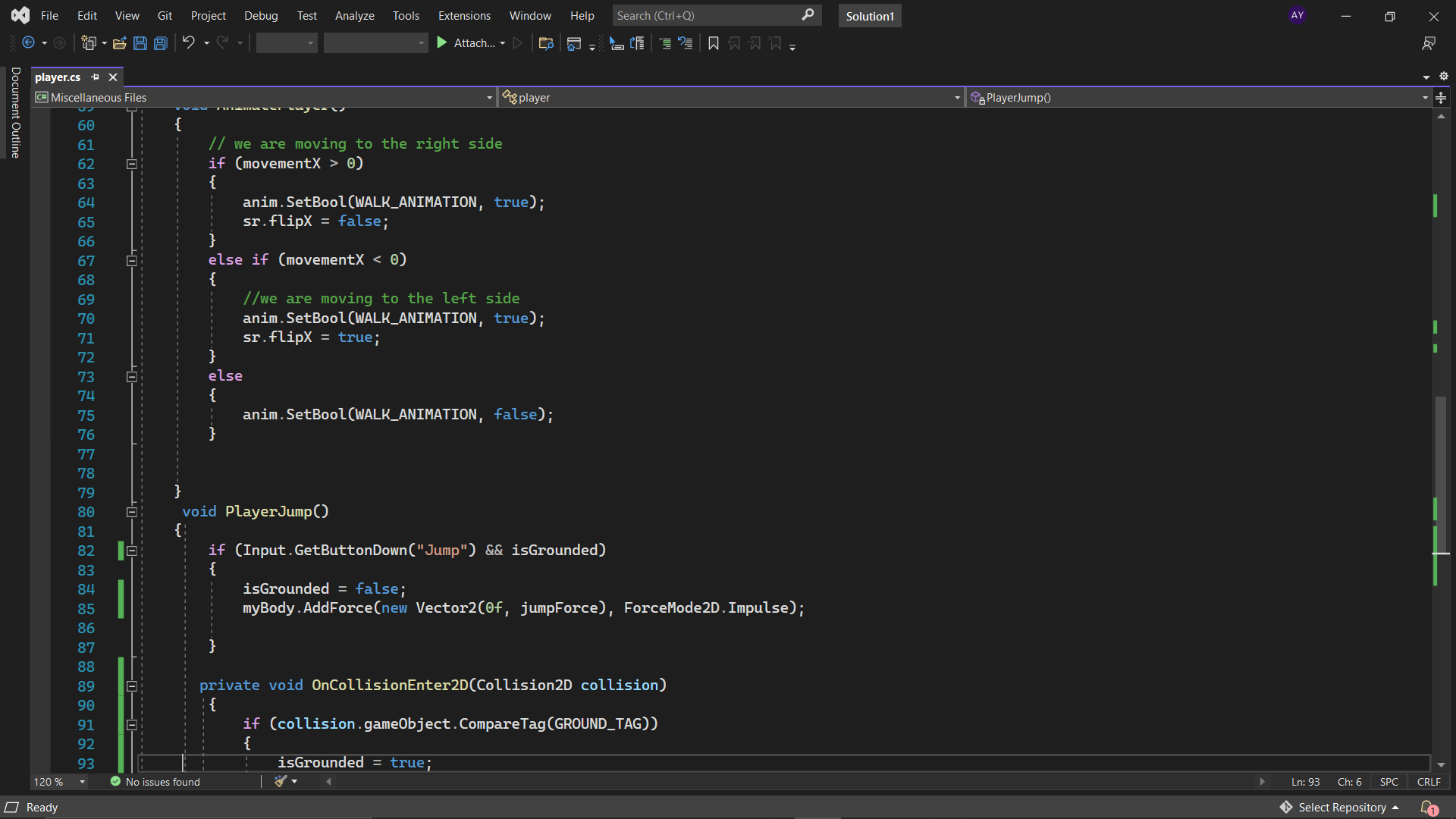Toggle a bookmark using the bookmark icon
Screen dimensions: 1456x819
coord(713,43)
